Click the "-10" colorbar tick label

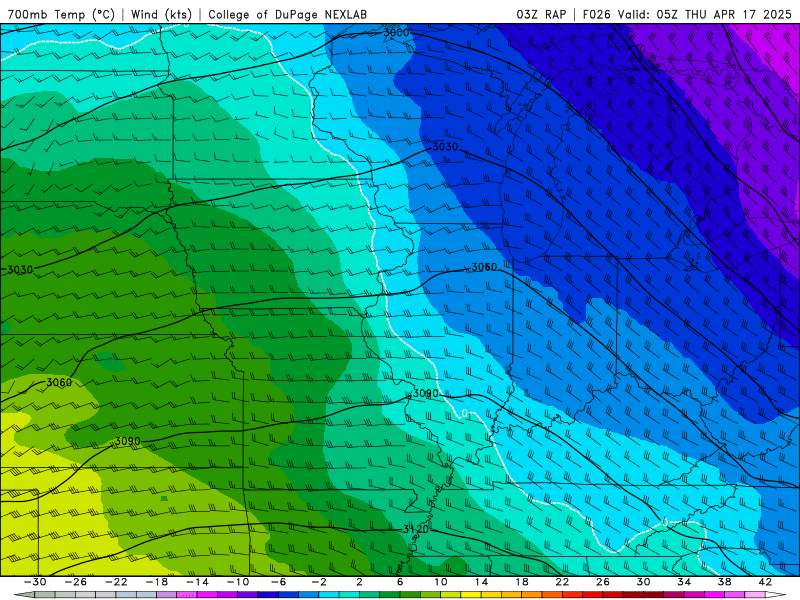238,582
